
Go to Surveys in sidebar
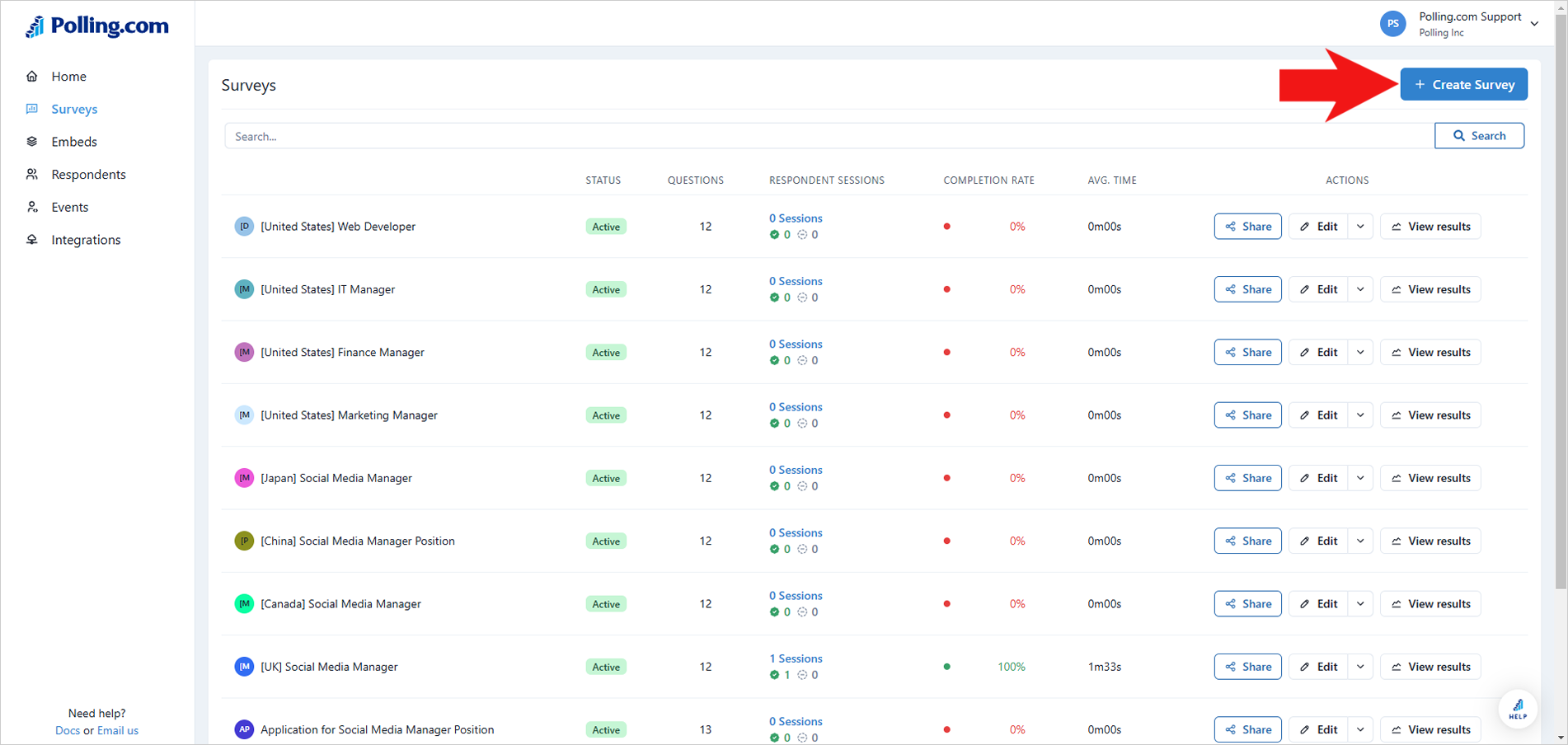pyautogui.click(x=74, y=109)
